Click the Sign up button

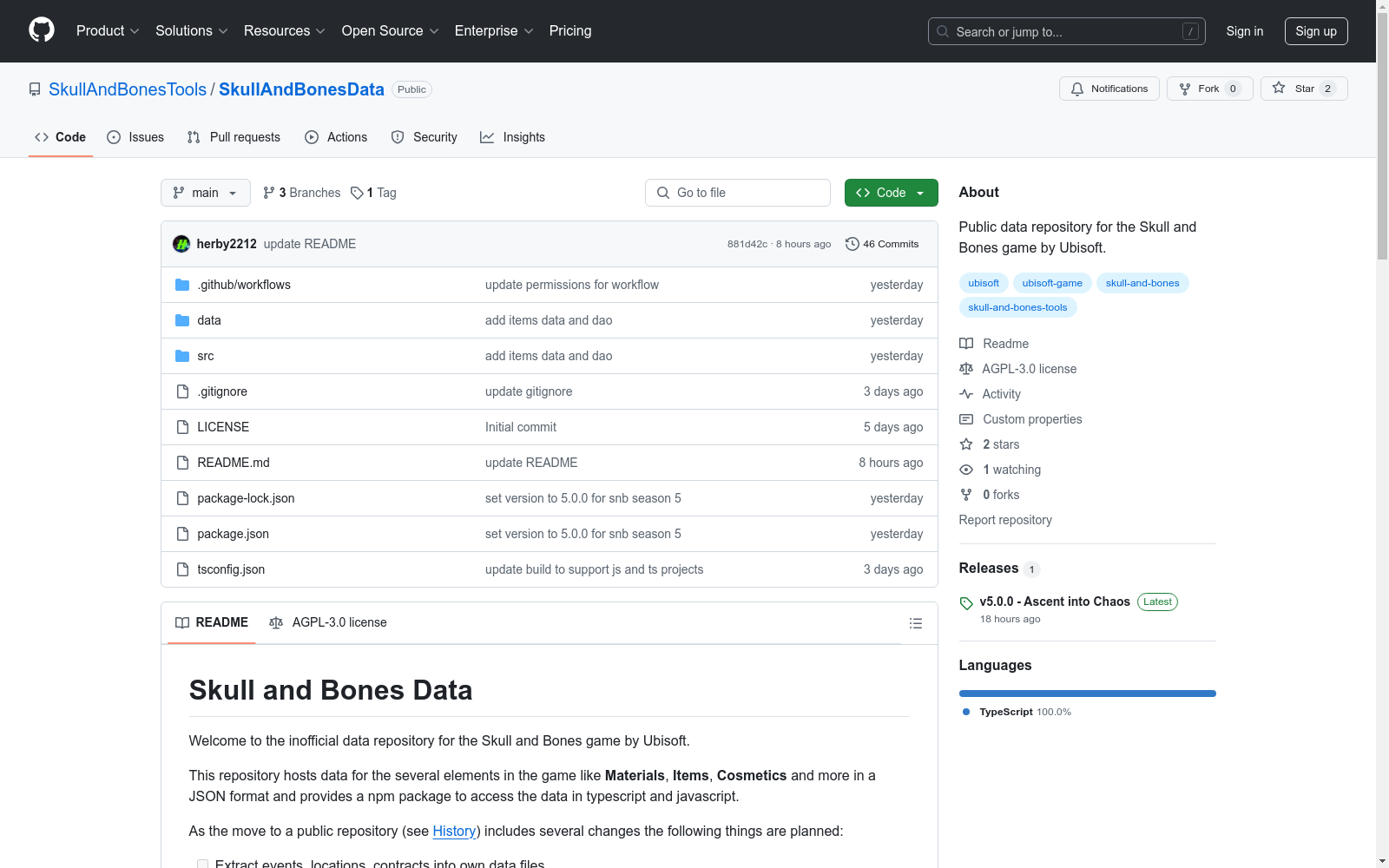click(x=1316, y=31)
